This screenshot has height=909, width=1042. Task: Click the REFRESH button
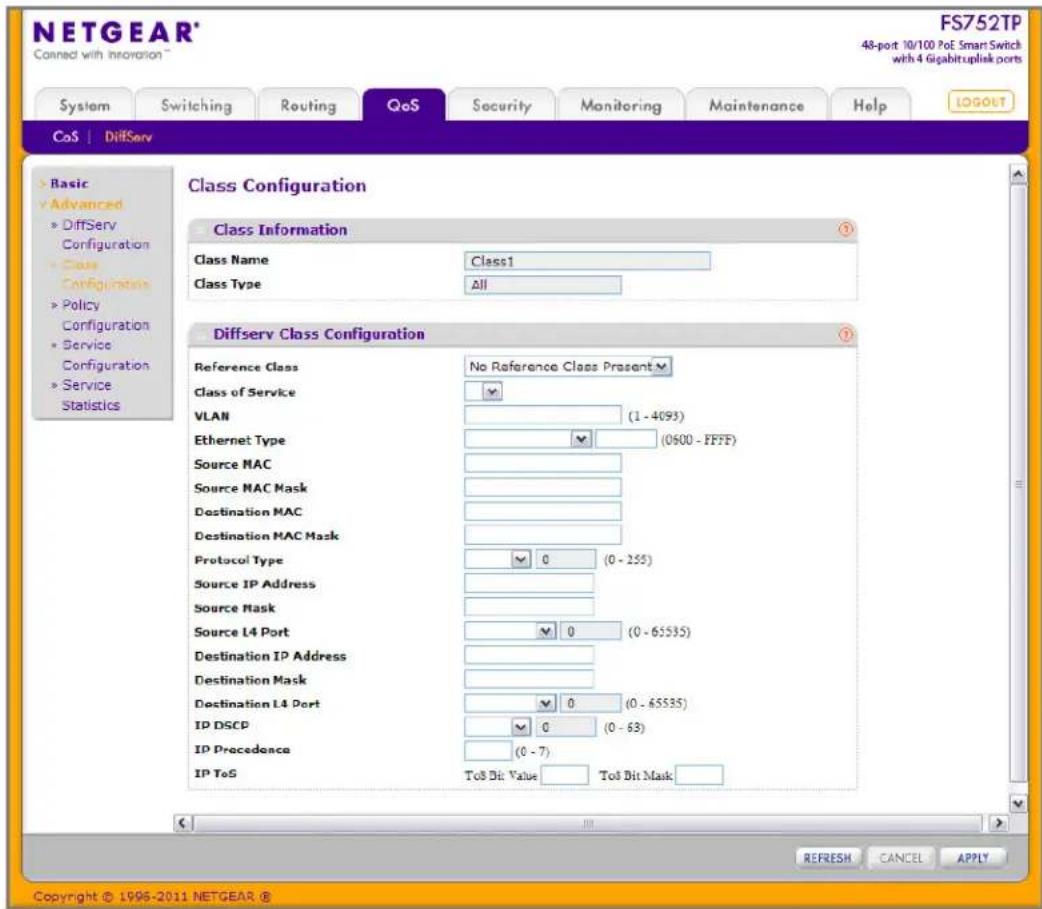tap(827, 858)
